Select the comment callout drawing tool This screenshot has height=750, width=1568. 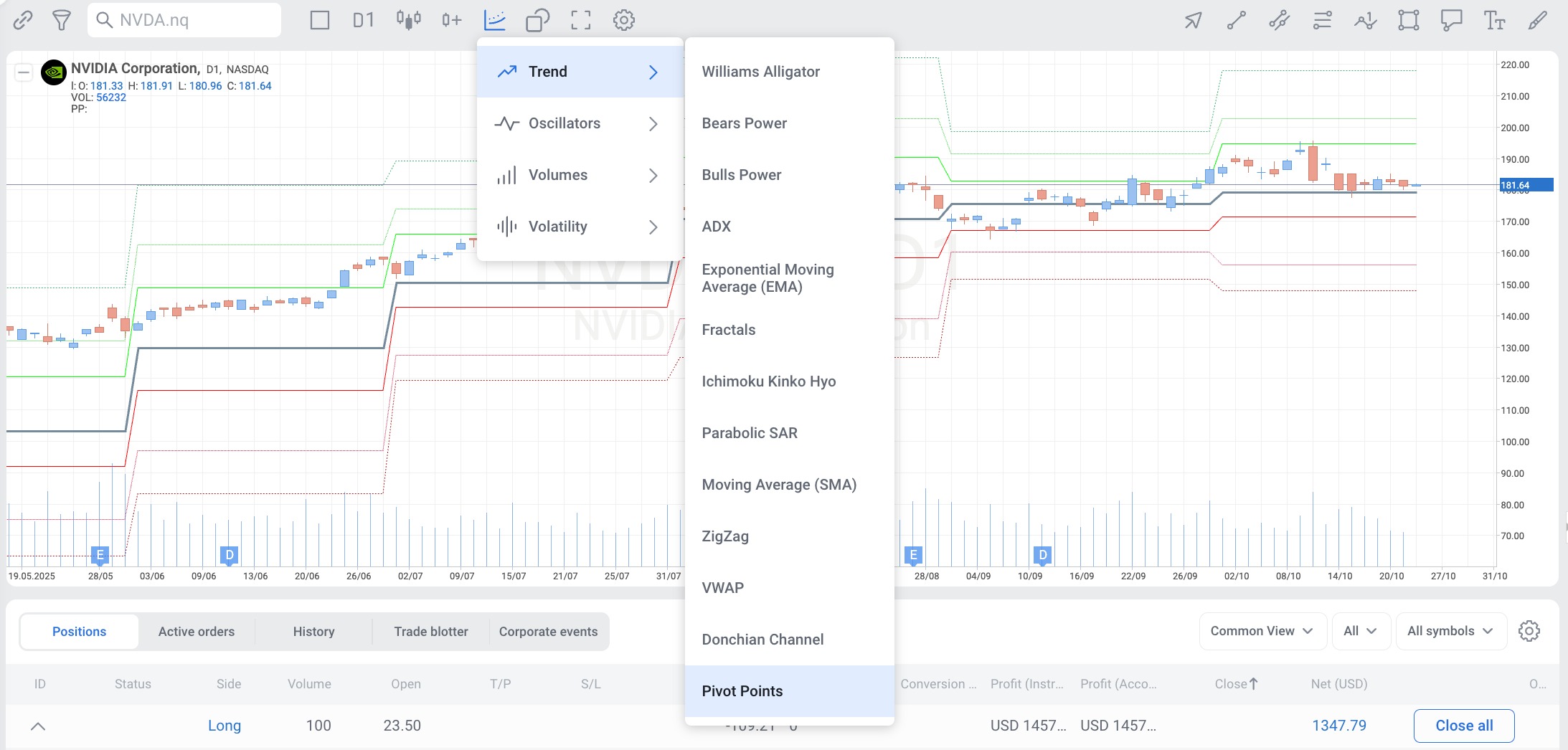pos(1451,20)
